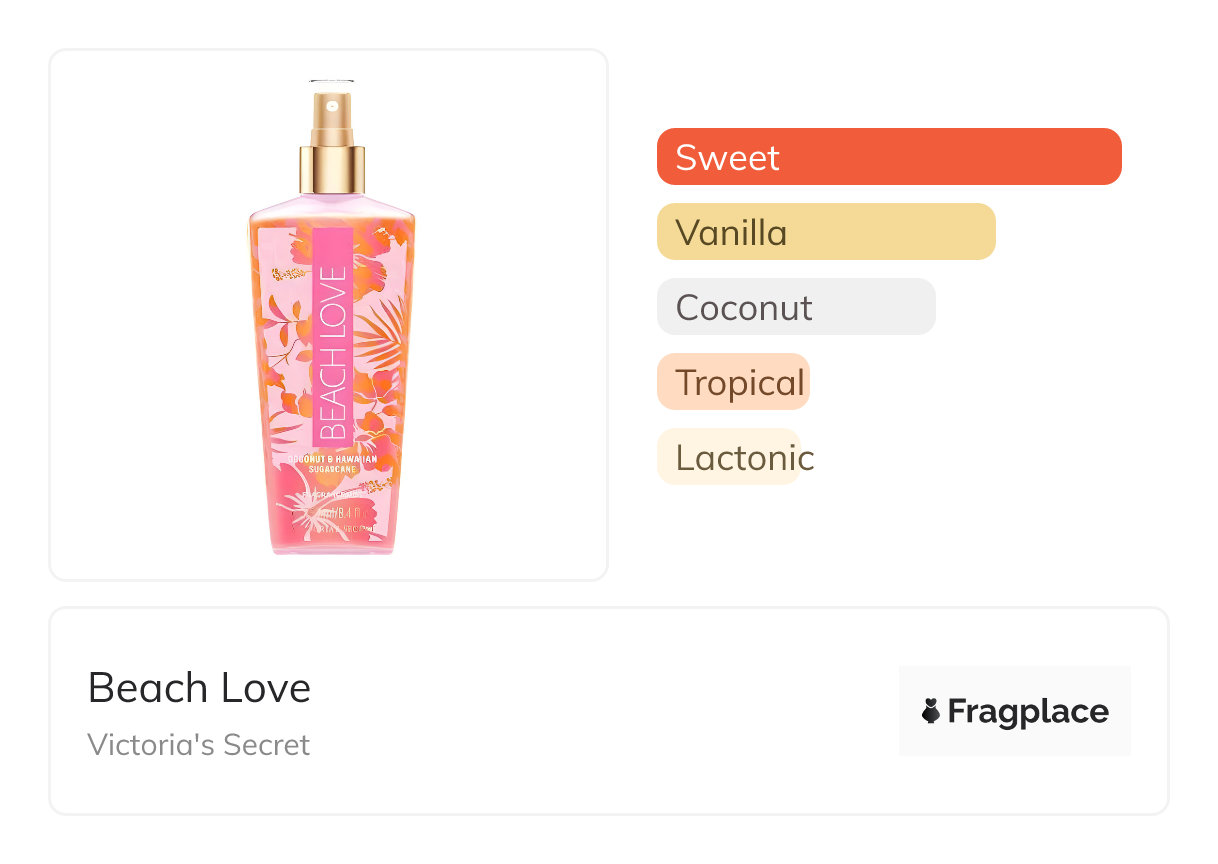Select the Tropical accord bar
This screenshot has height=864, width=1218.
(732, 382)
